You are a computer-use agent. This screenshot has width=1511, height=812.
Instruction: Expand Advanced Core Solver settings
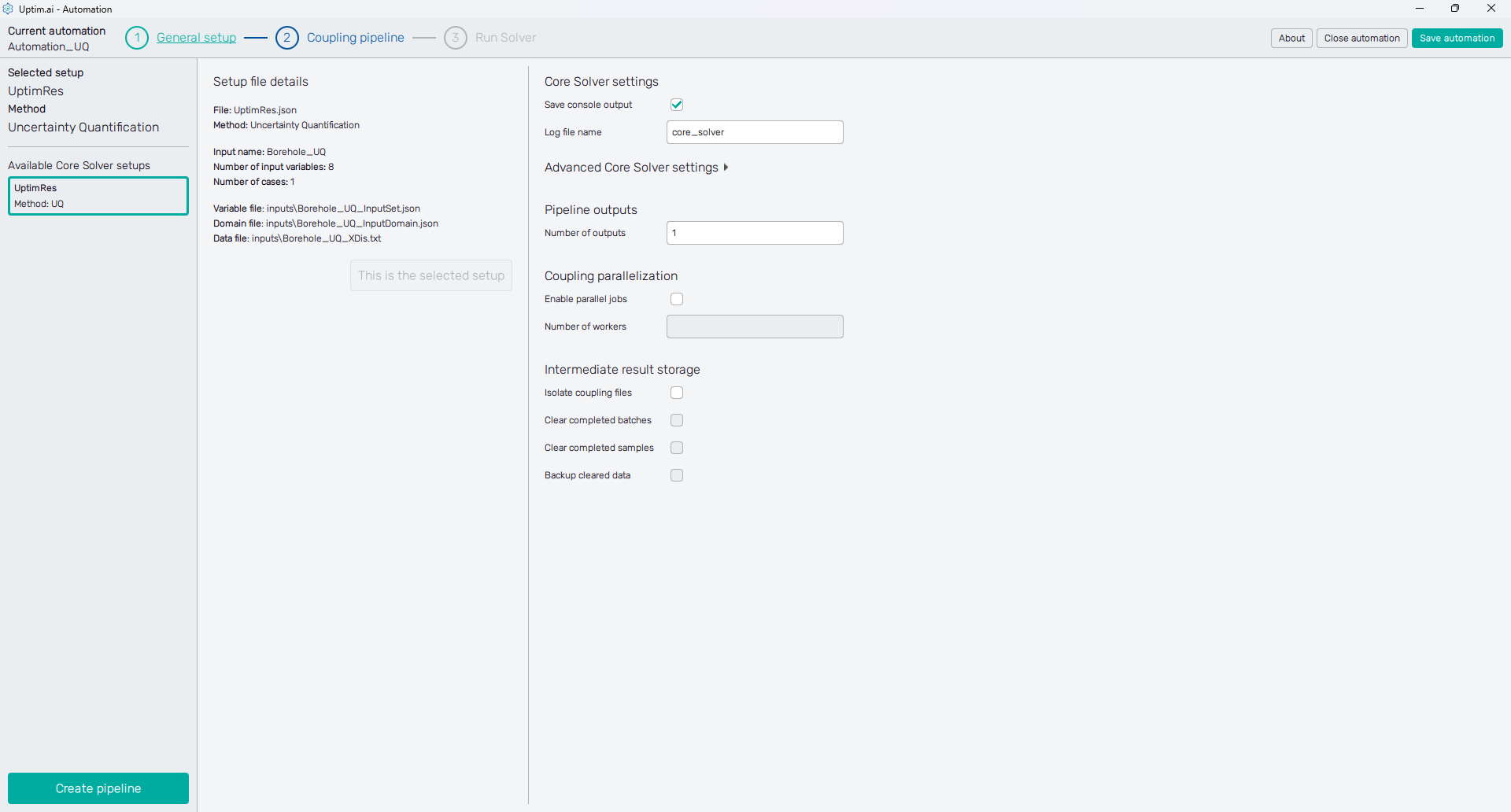click(x=636, y=168)
